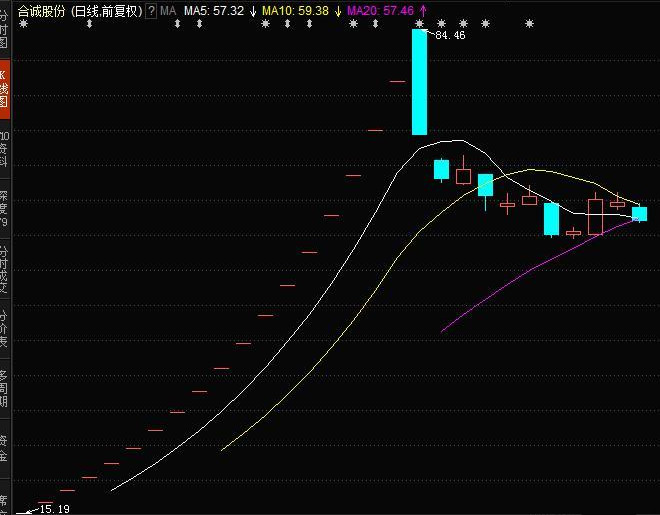Click the MA5: 57.32 indicator text
The image size is (660, 515).
pyautogui.click(x=213, y=10)
